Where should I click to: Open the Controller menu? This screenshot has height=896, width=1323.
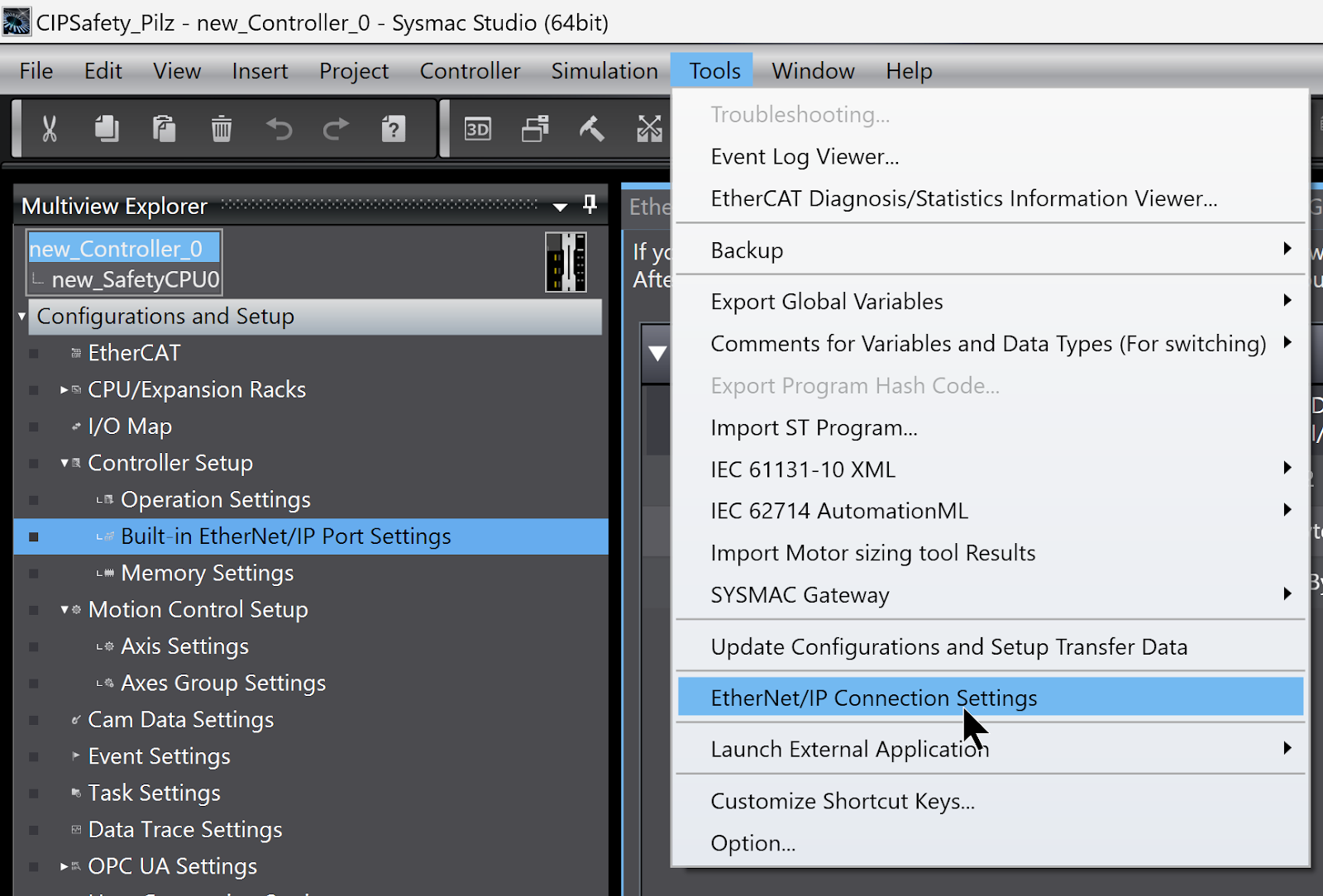click(x=470, y=71)
